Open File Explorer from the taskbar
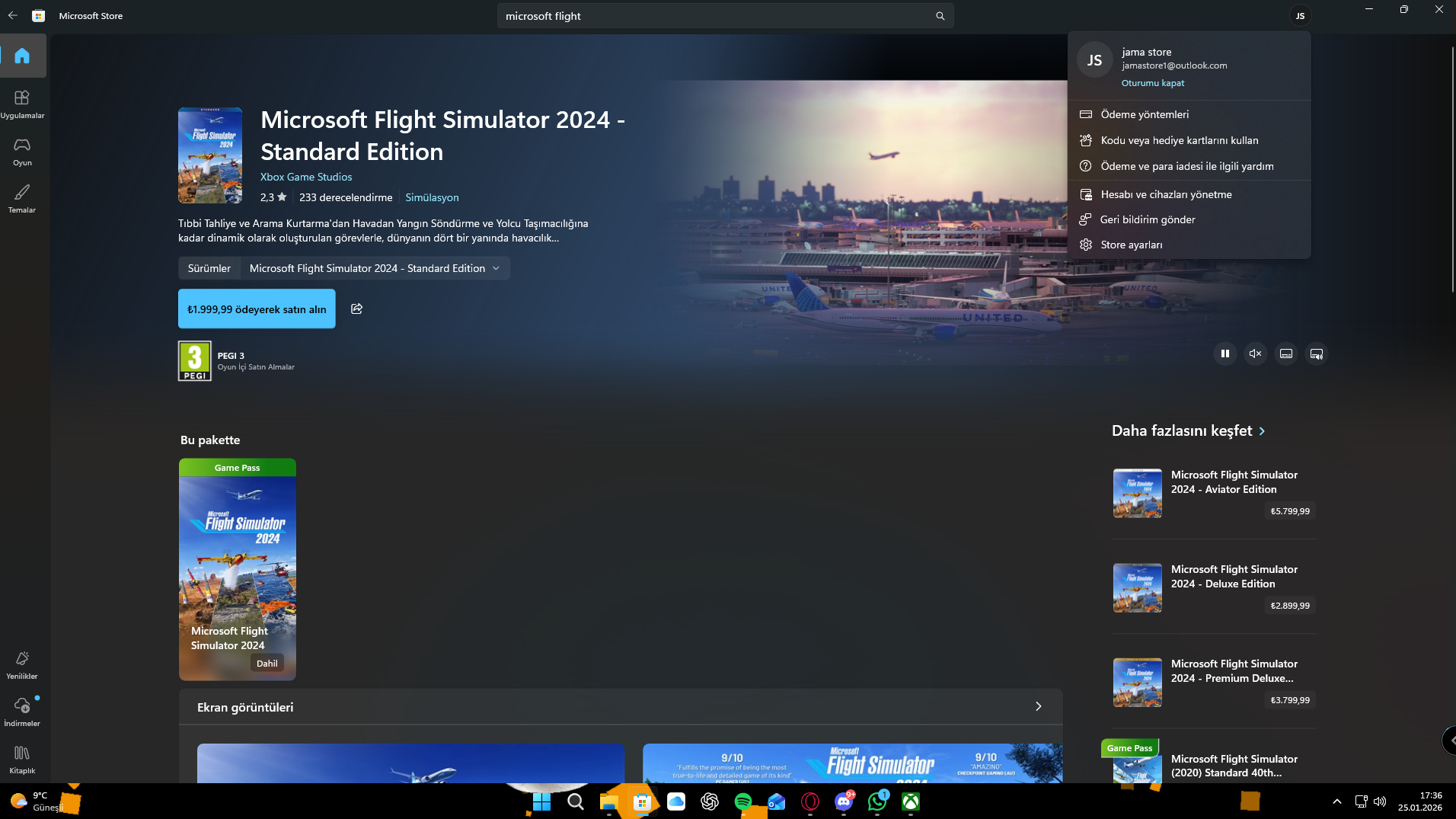The image size is (1456, 819). coord(609,801)
